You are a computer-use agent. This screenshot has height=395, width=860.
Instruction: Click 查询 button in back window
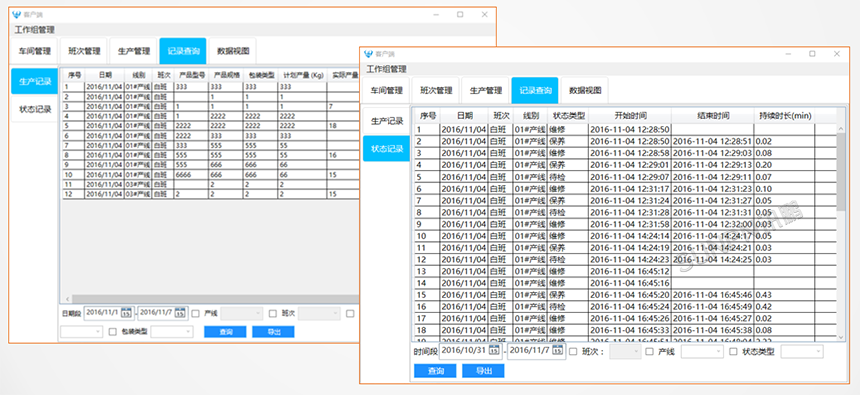pos(225,332)
